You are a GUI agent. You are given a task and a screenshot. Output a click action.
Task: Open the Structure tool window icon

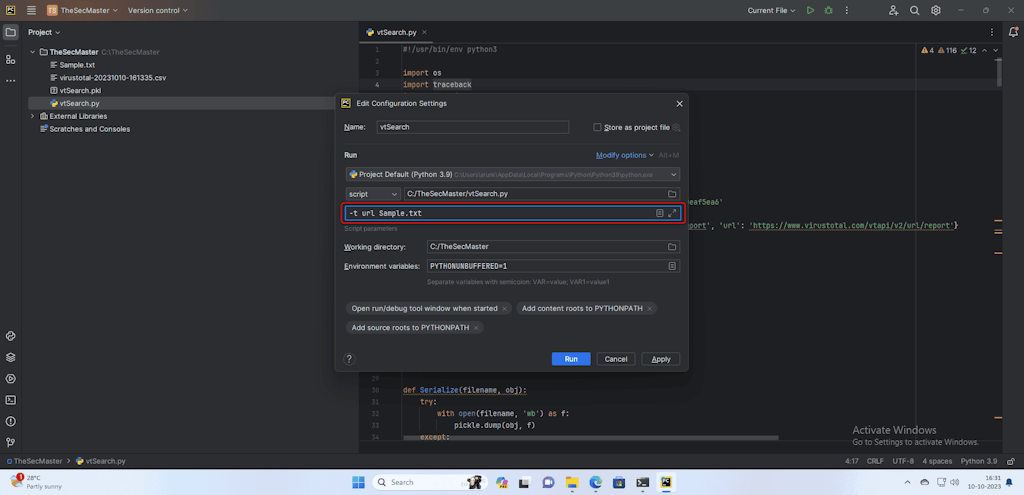pos(10,59)
